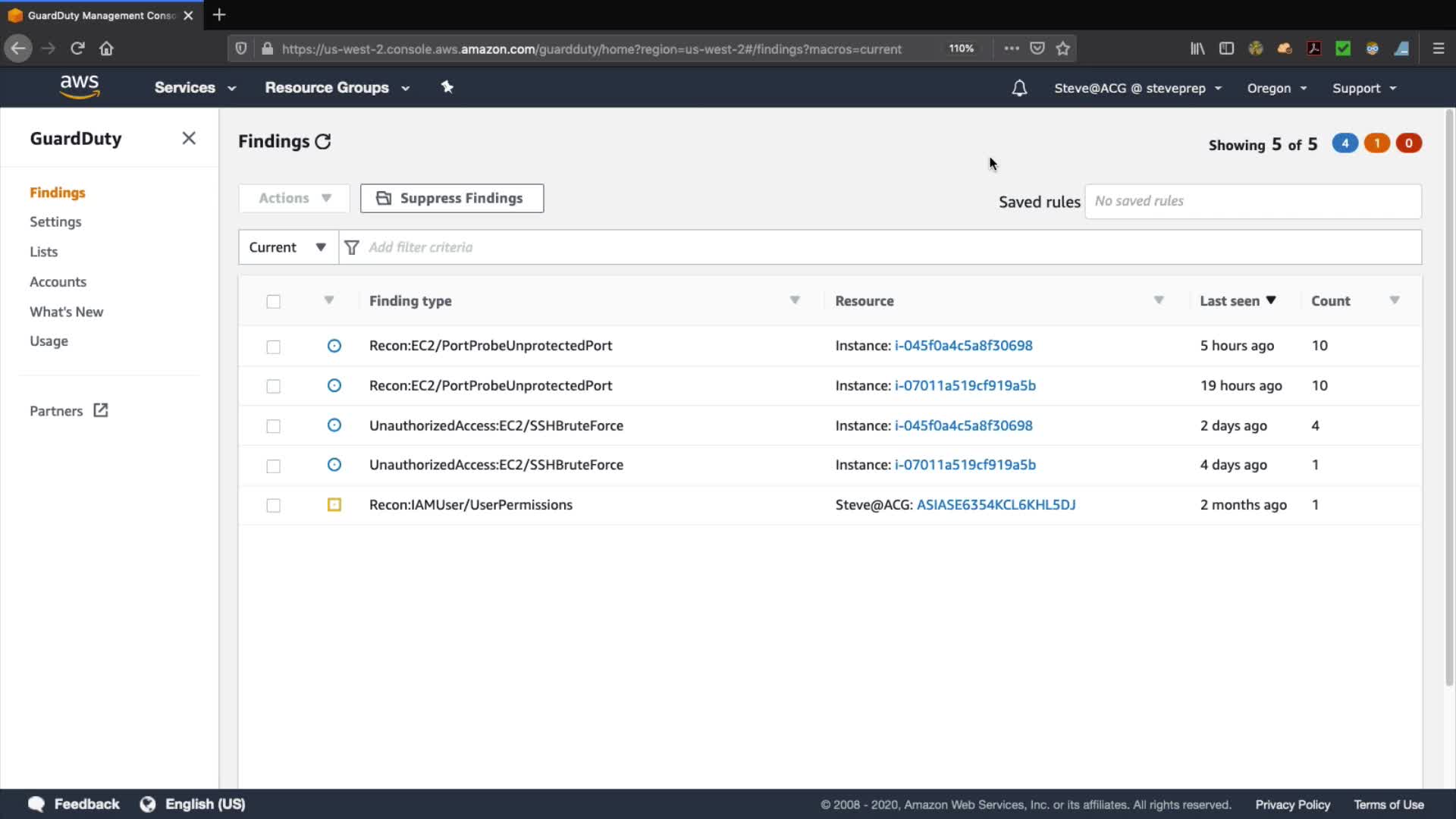This screenshot has width=1456, height=819.
Task: Bookmark this page with star icon
Action: point(1063,49)
